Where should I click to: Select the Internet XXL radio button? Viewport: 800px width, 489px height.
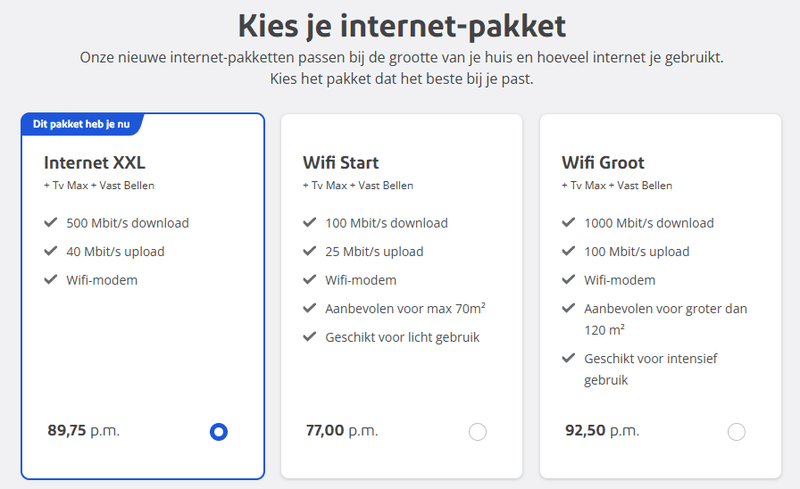point(219,432)
